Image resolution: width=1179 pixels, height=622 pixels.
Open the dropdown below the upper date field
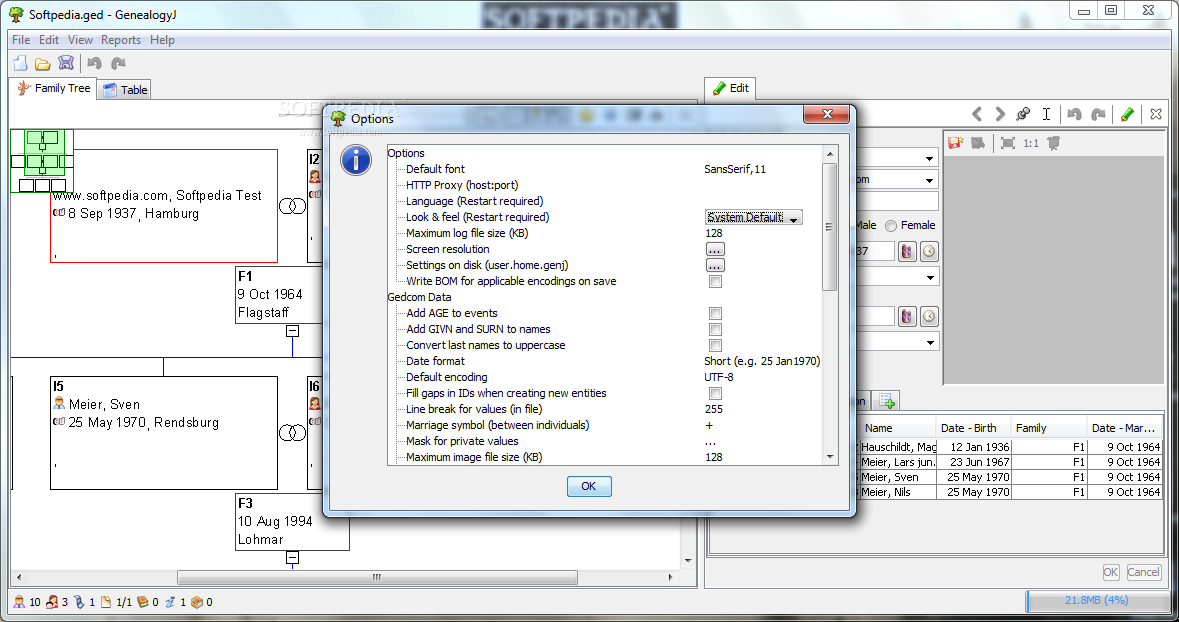point(930,278)
